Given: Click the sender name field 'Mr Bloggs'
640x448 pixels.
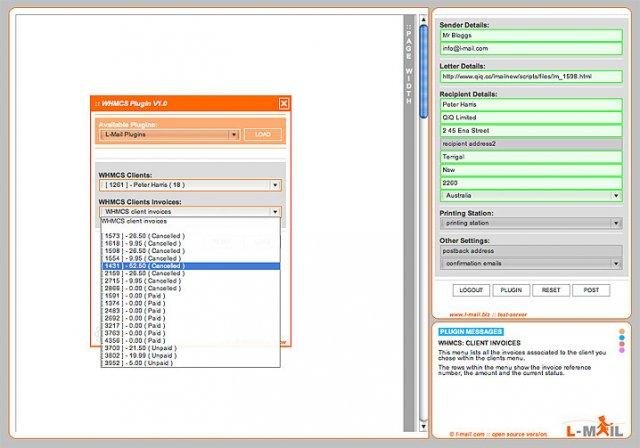Looking at the screenshot, I should click(x=531, y=35).
